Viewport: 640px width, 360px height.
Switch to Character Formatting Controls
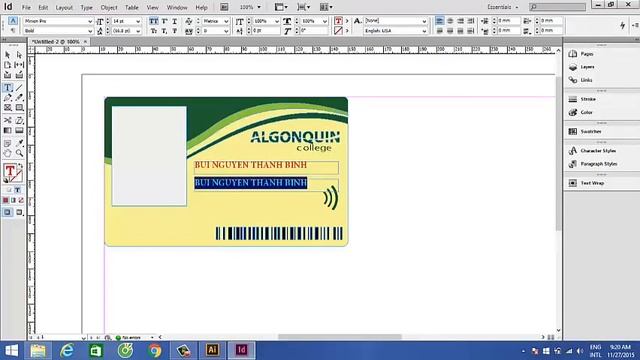(13, 21)
